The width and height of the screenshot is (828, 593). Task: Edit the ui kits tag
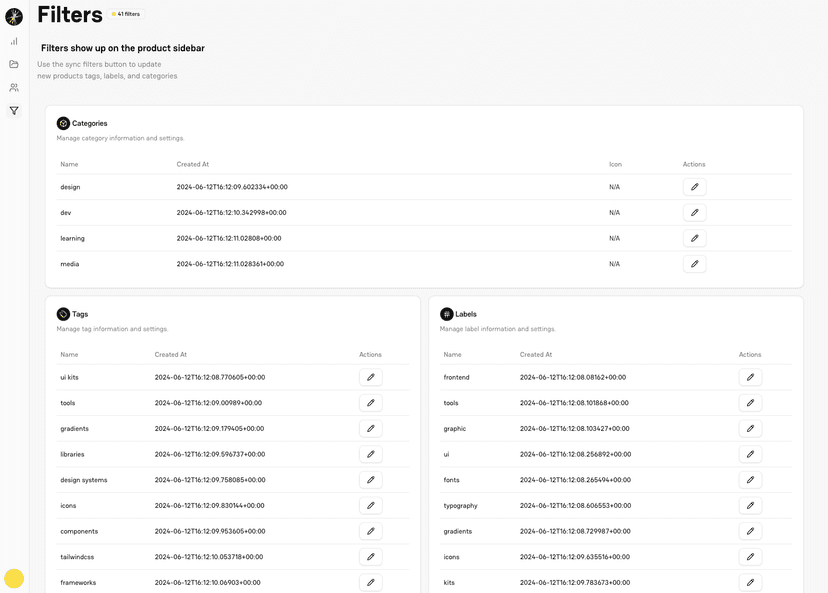(371, 378)
